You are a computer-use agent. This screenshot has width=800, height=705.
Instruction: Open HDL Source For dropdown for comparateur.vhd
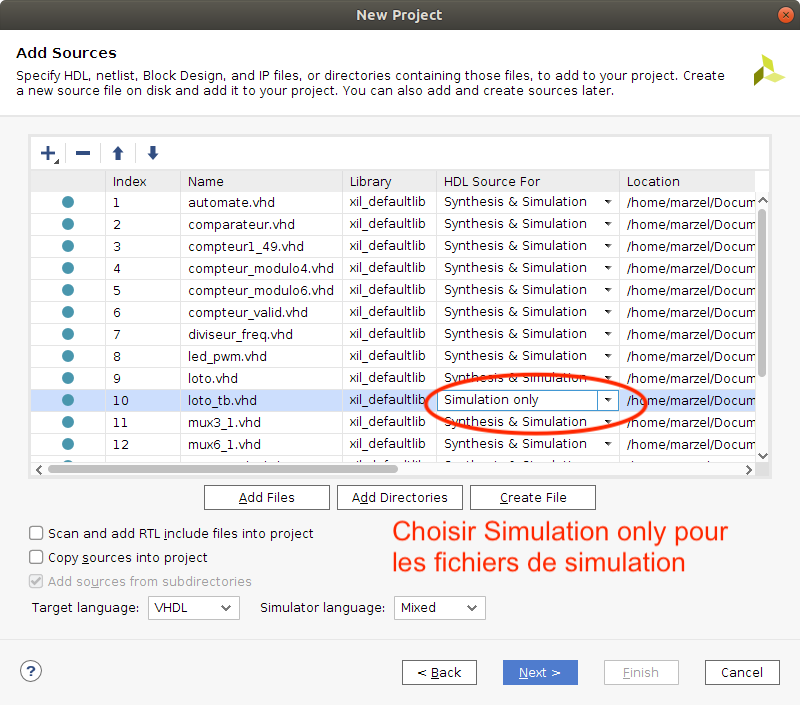(x=608, y=224)
